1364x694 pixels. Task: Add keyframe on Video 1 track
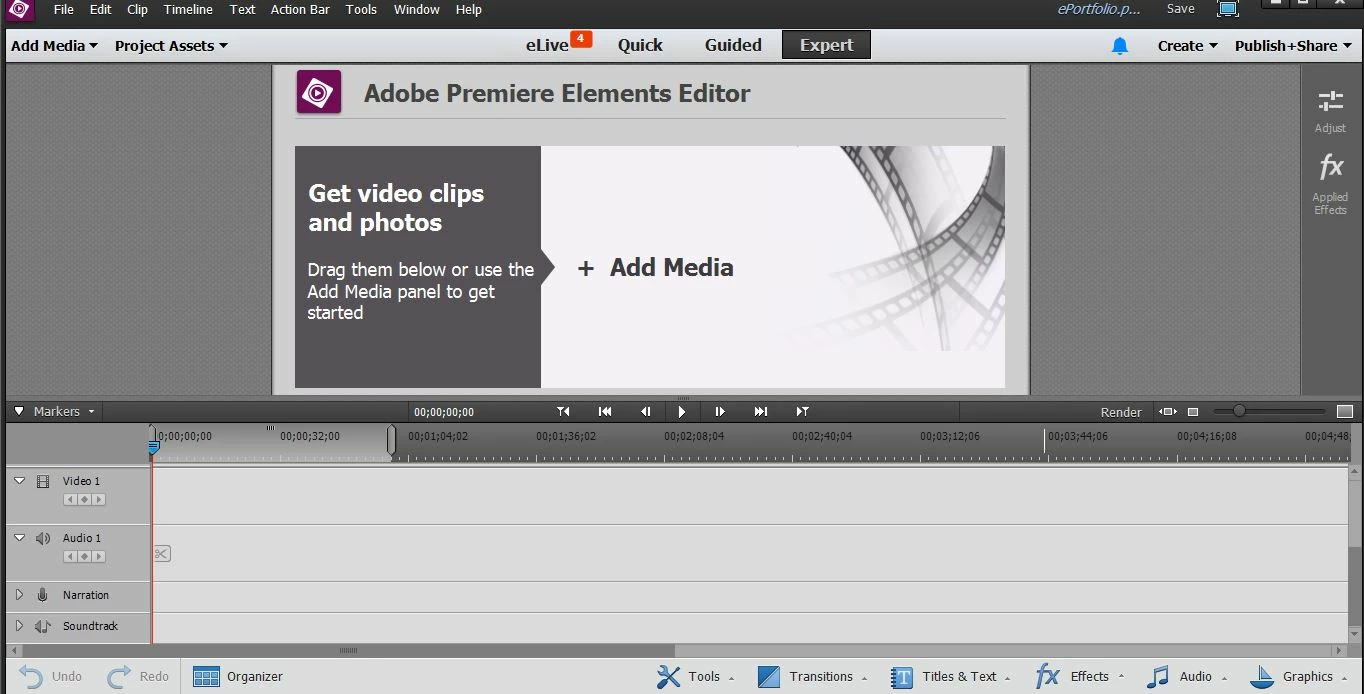point(84,499)
